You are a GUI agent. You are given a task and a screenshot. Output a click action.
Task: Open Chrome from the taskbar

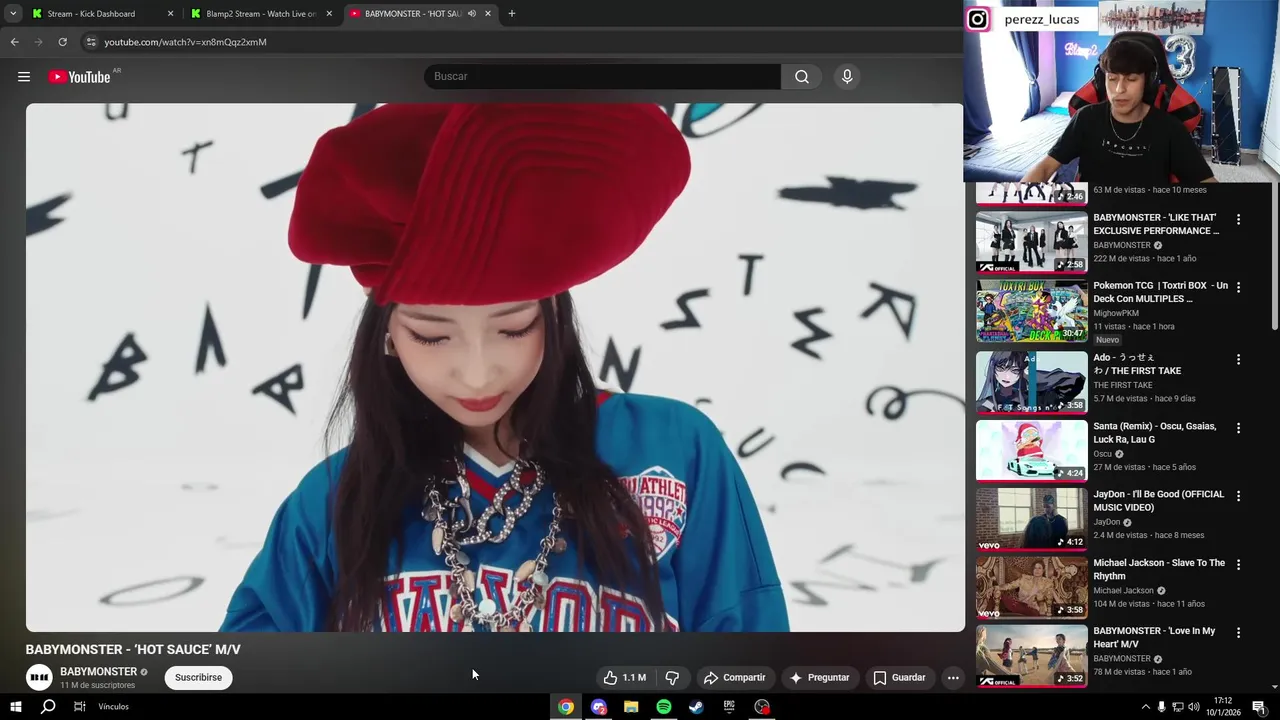pyautogui.click(x=566, y=707)
